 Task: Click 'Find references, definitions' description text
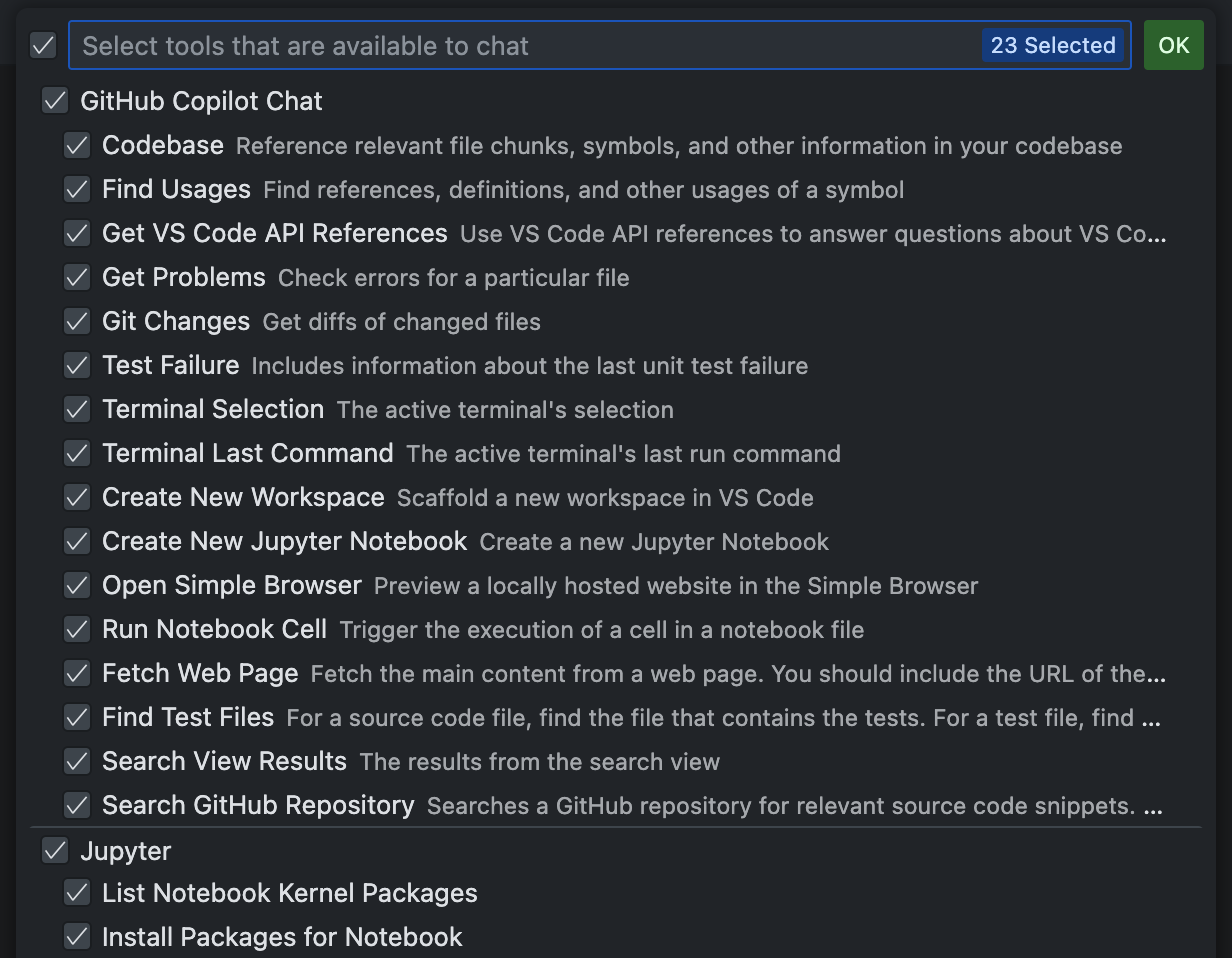(x=584, y=190)
